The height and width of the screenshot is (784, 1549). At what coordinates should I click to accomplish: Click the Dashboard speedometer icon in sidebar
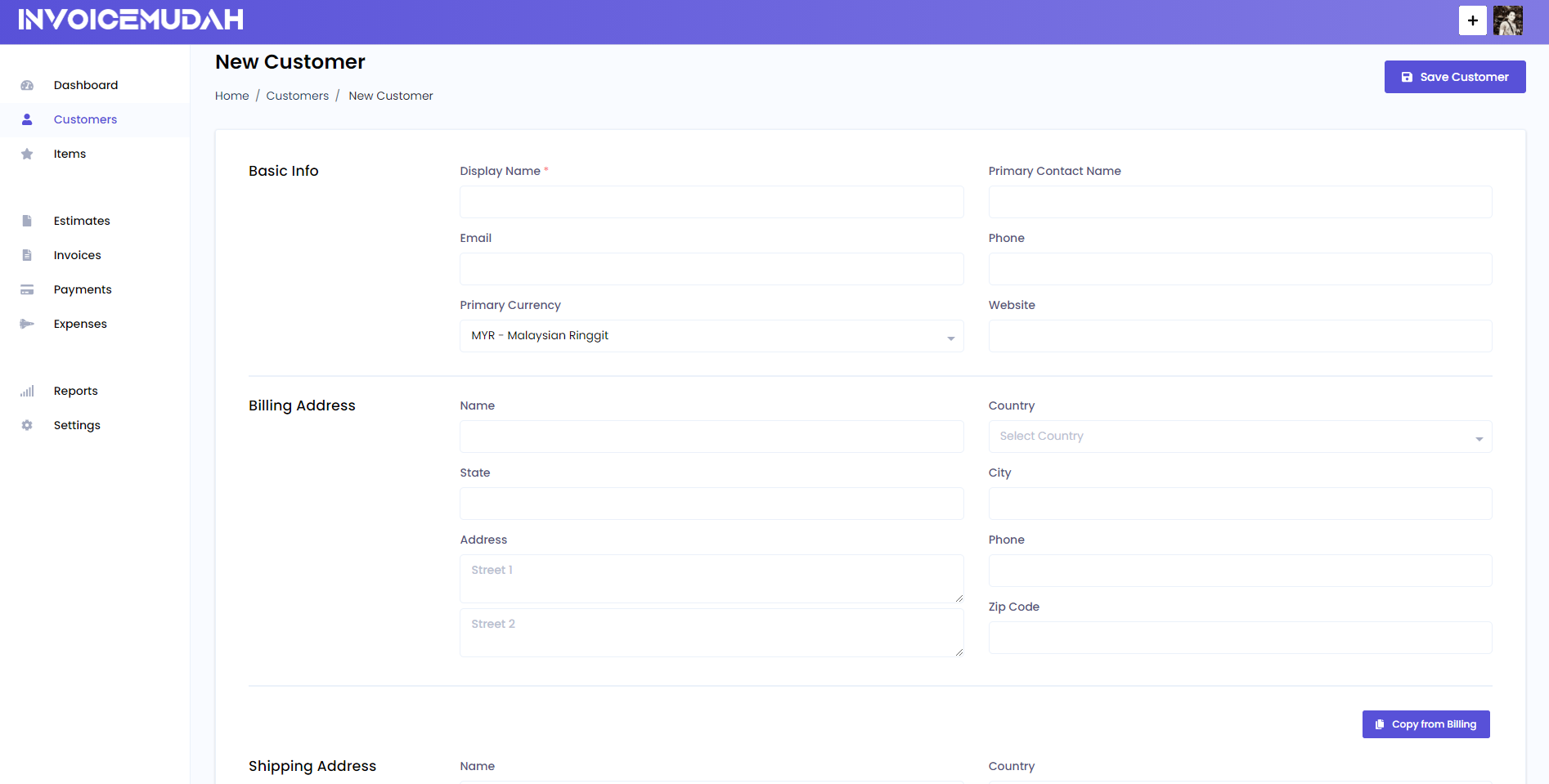pyautogui.click(x=27, y=84)
